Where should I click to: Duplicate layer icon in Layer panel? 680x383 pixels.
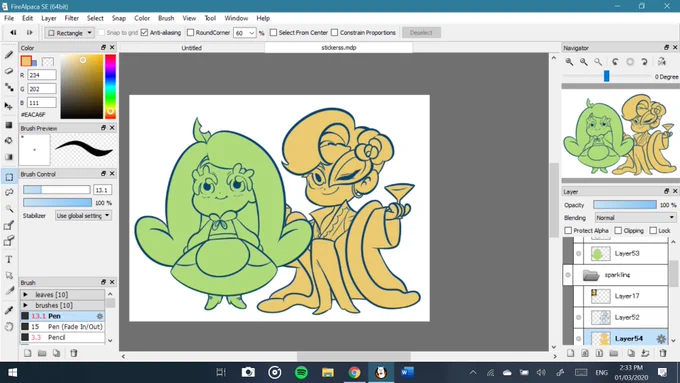(631, 353)
